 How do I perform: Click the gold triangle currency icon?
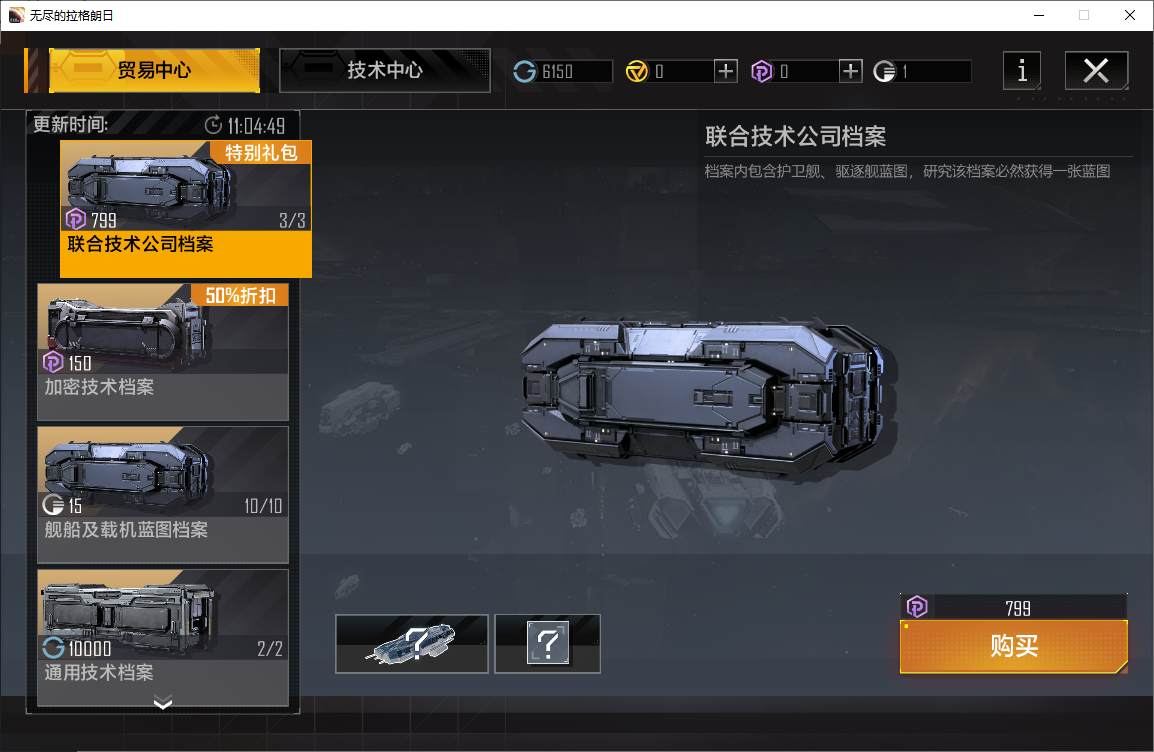click(x=637, y=71)
